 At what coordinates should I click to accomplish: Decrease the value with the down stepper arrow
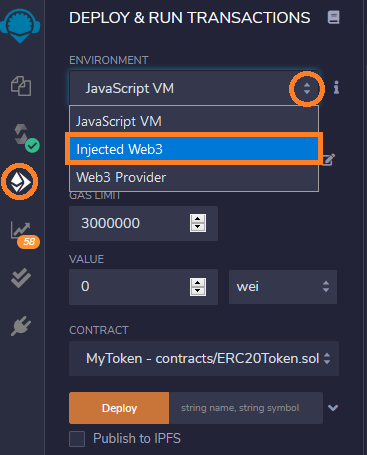198,291
